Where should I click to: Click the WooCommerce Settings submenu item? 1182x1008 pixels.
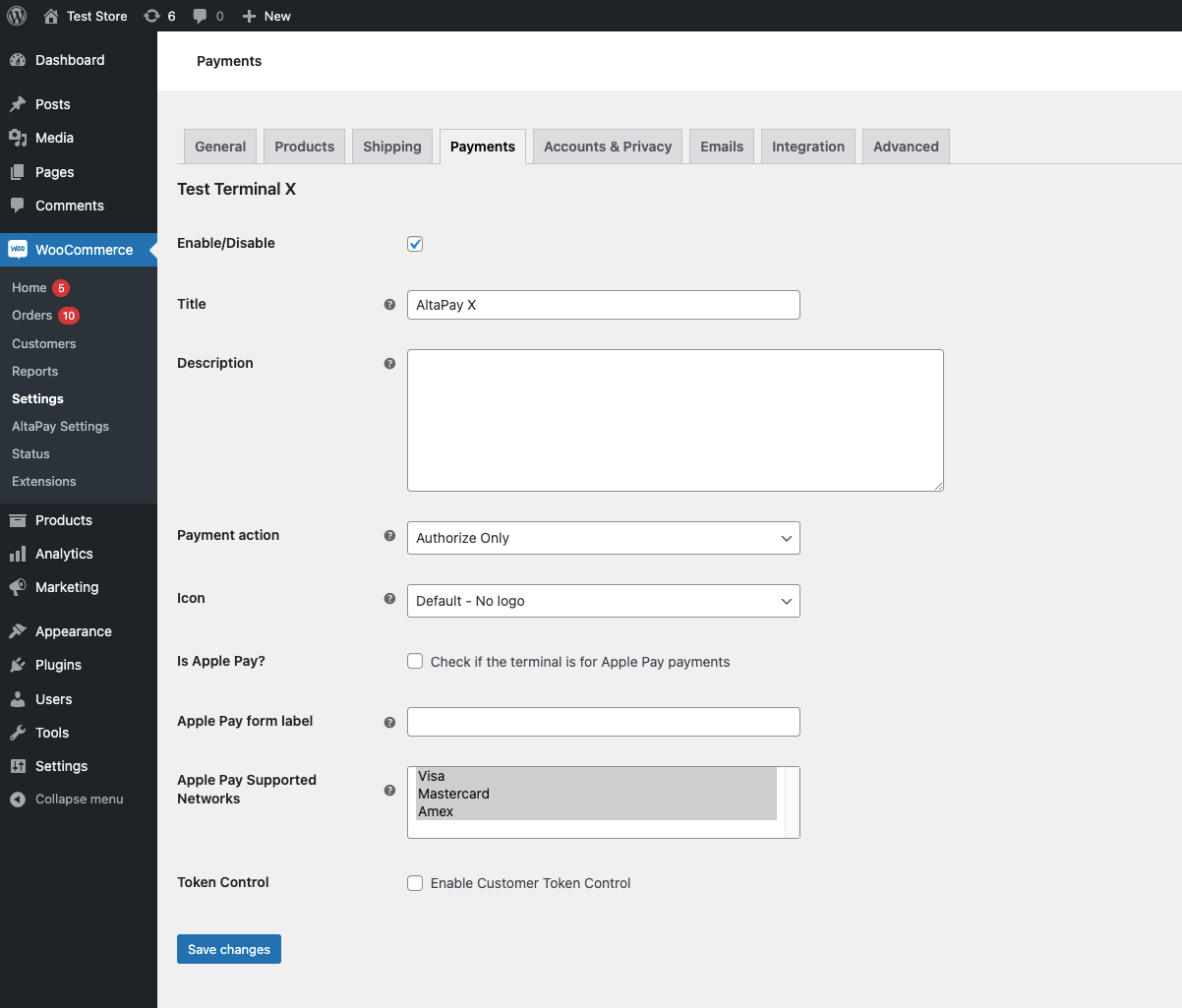click(37, 398)
